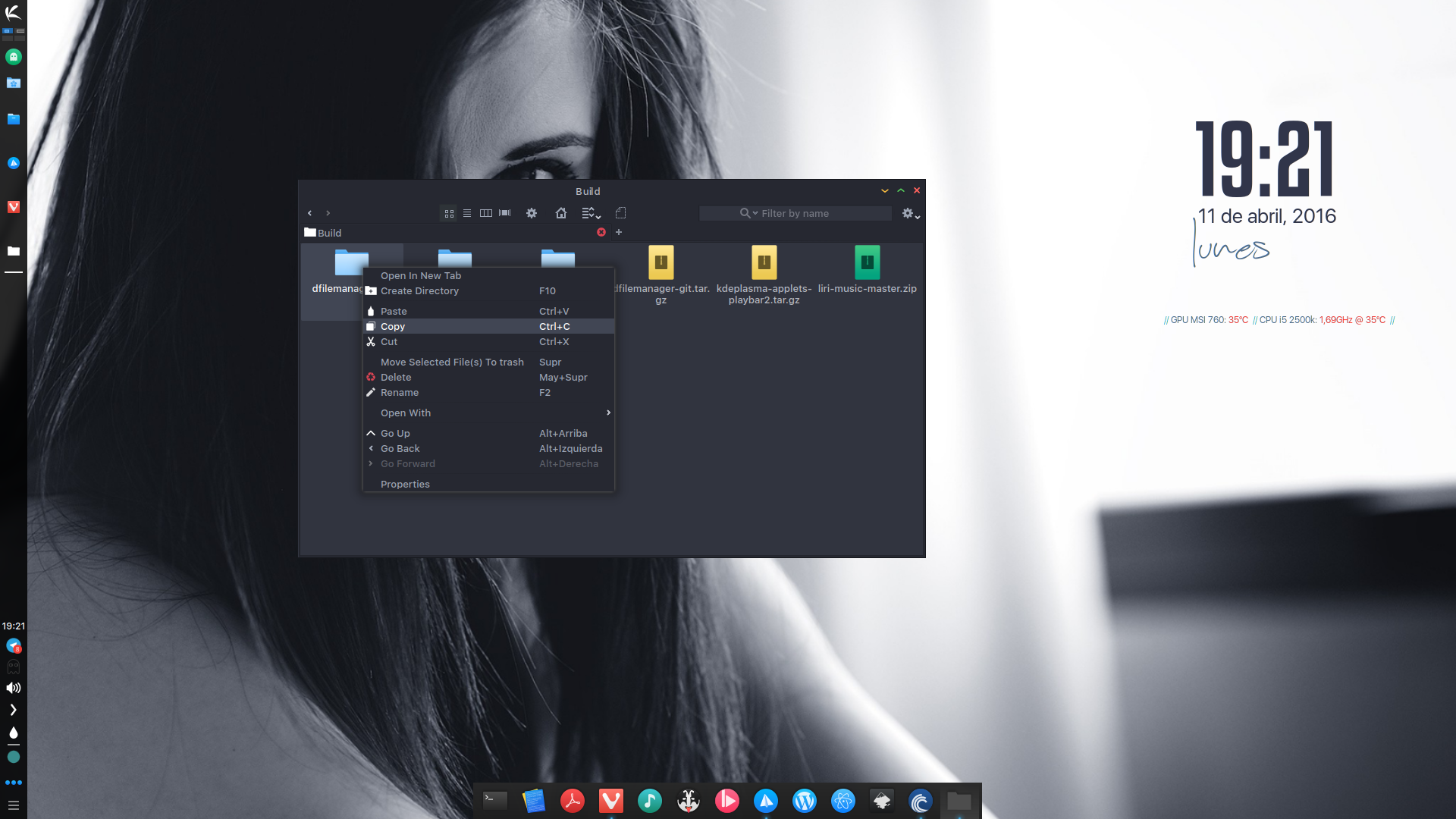Viewport: 1456px width, 819px height.
Task: Choose Move Selected File(s) To trash
Action: (452, 362)
